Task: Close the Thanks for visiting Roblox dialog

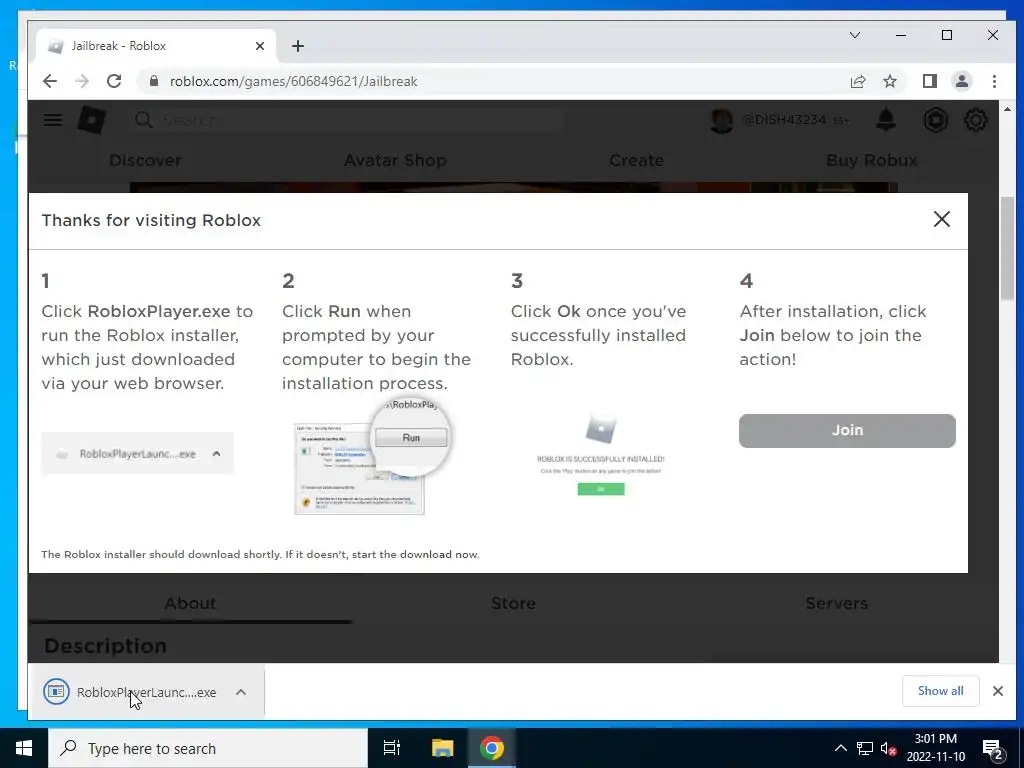Action: click(x=942, y=219)
